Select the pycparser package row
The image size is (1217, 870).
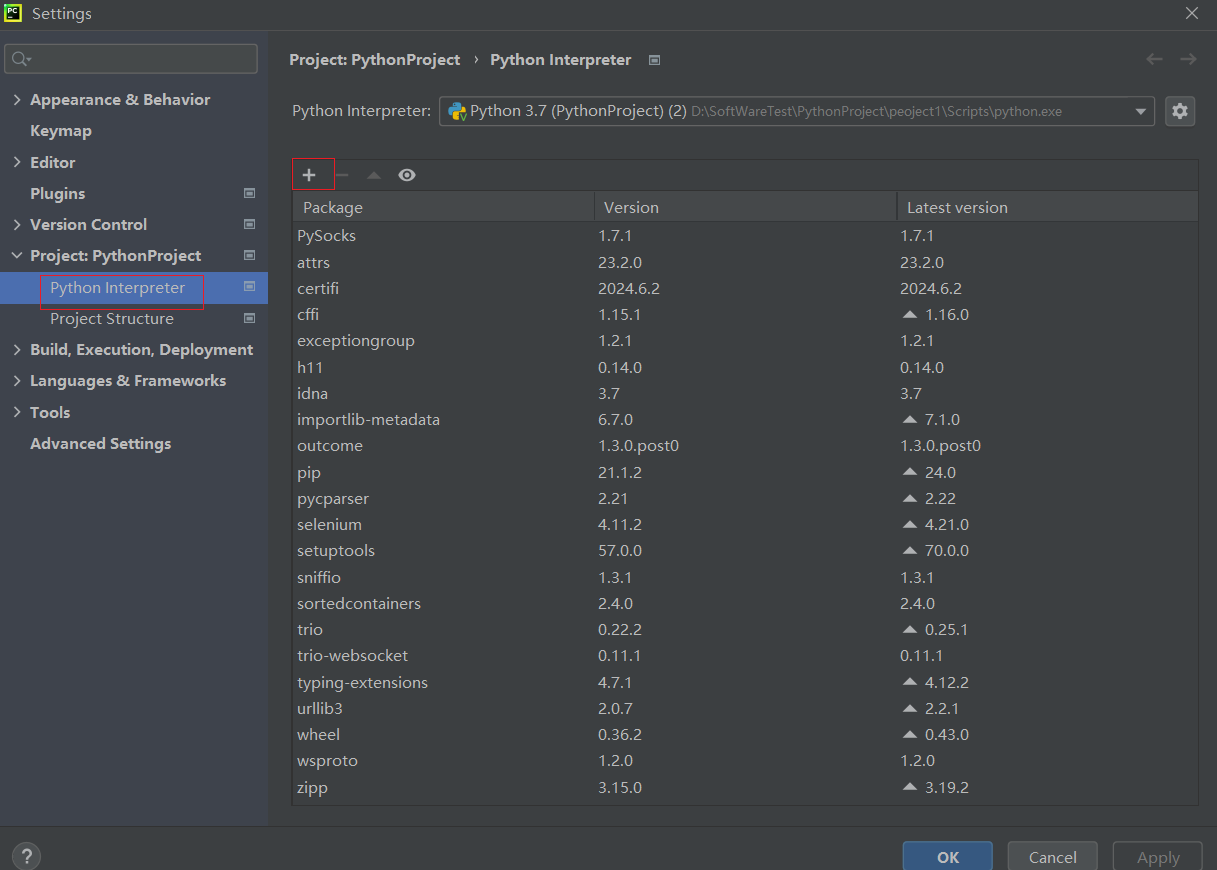pyautogui.click(x=745, y=498)
